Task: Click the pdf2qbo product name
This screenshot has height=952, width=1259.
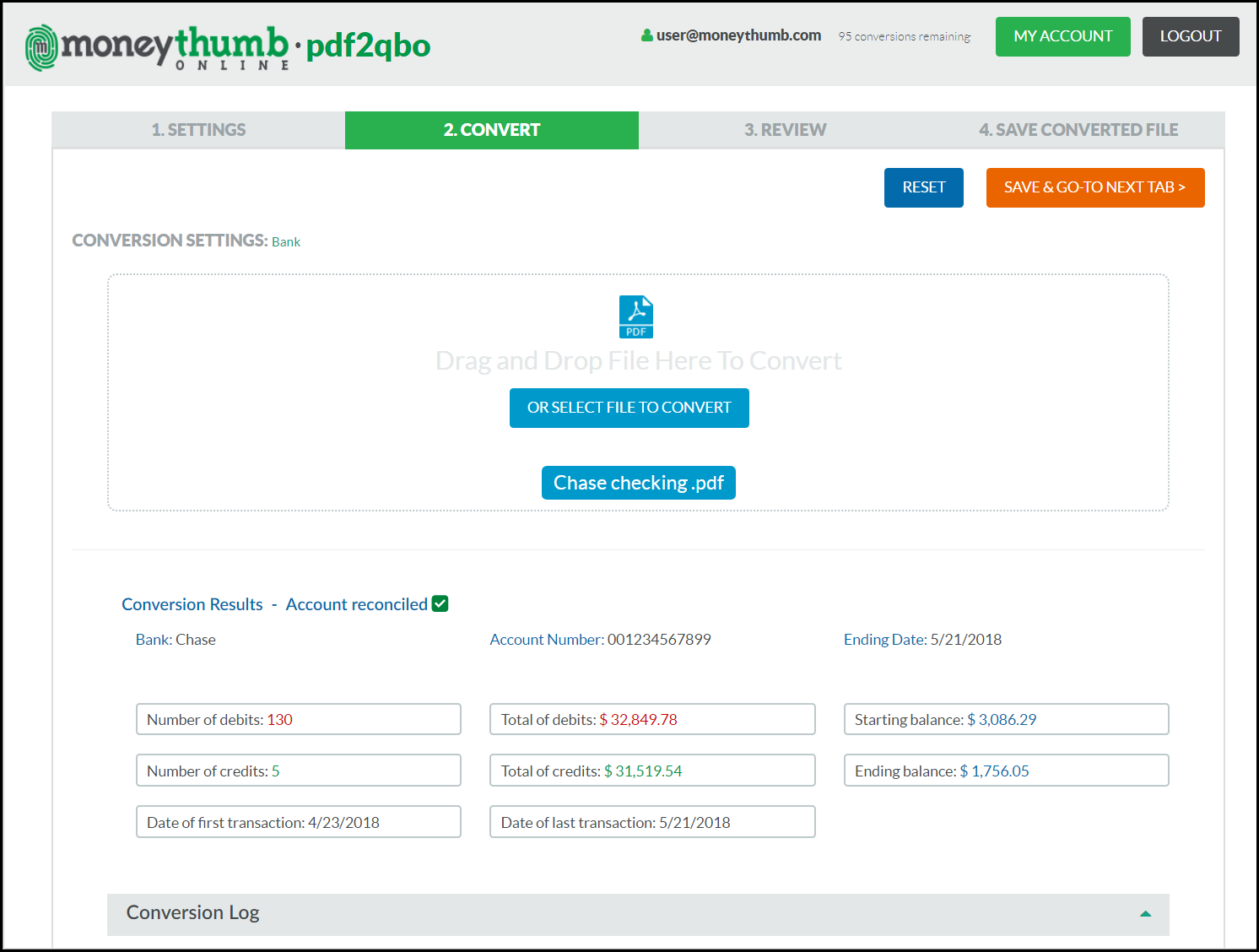Action: pos(368,46)
